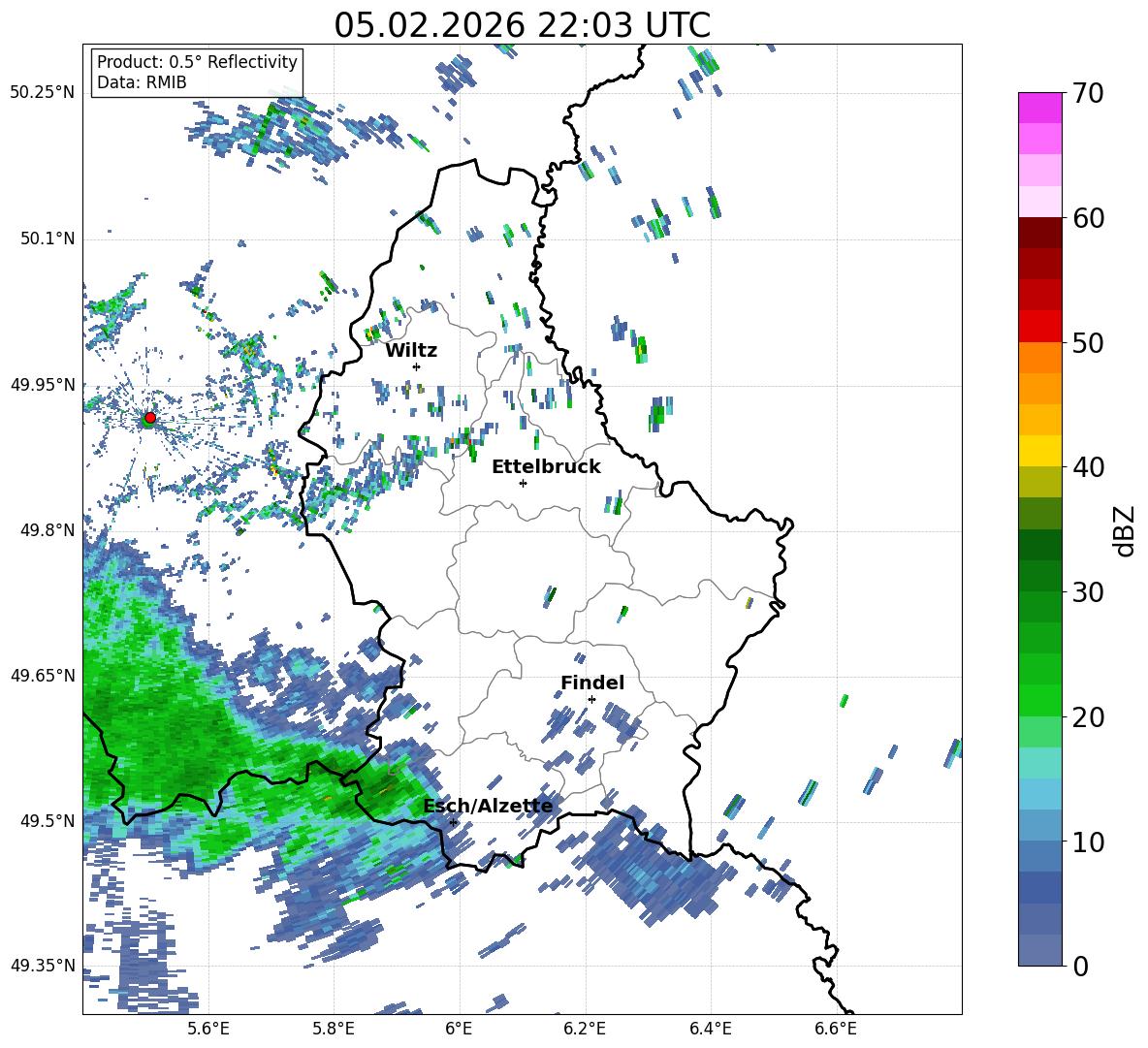Viewport: 1148px width, 1048px height.
Task: Click the 49.5°N latitude label
Action: pyautogui.click(x=48, y=820)
